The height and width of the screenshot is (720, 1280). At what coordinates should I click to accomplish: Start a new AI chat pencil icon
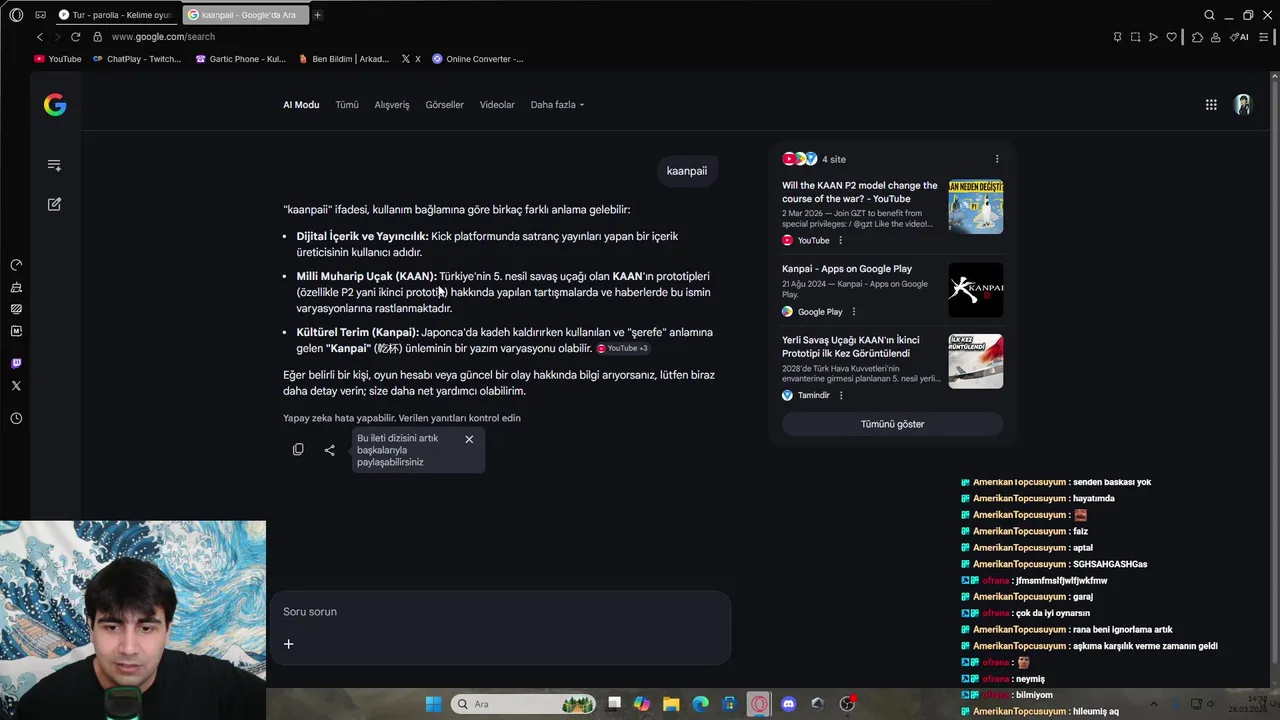coord(54,204)
